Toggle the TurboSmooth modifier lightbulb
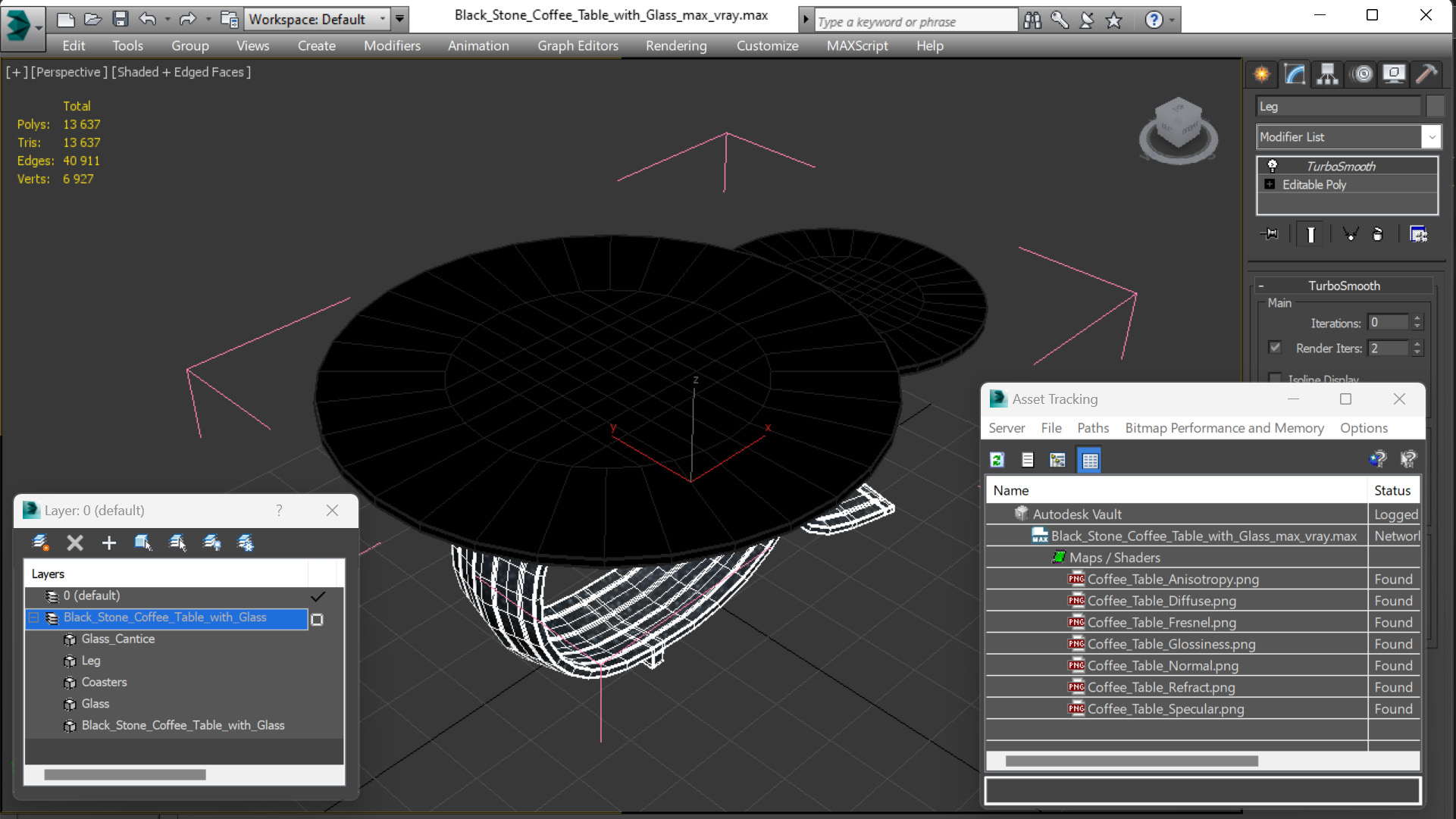This screenshot has width=1456, height=819. tap(1273, 166)
